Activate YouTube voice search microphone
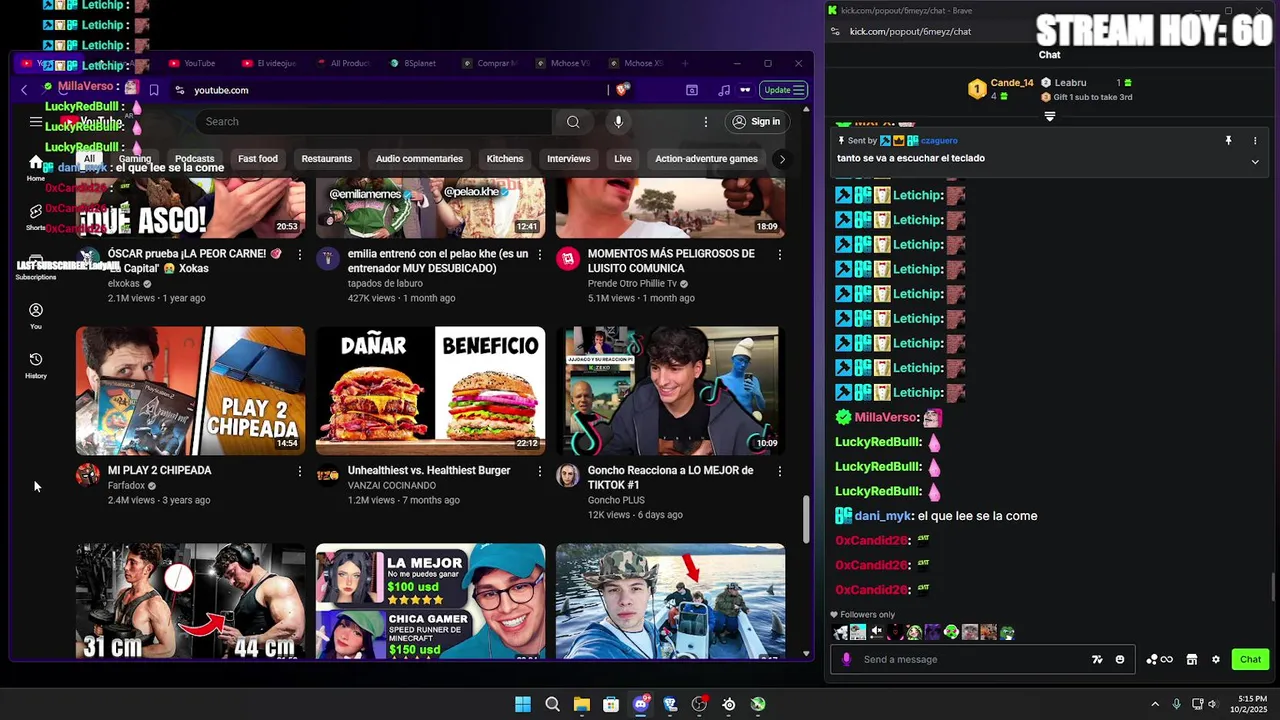Viewport: 1280px width, 720px height. click(618, 122)
